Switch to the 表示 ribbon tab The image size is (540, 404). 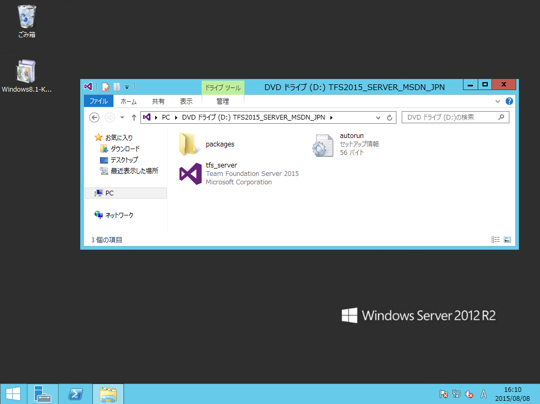tap(186, 101)
